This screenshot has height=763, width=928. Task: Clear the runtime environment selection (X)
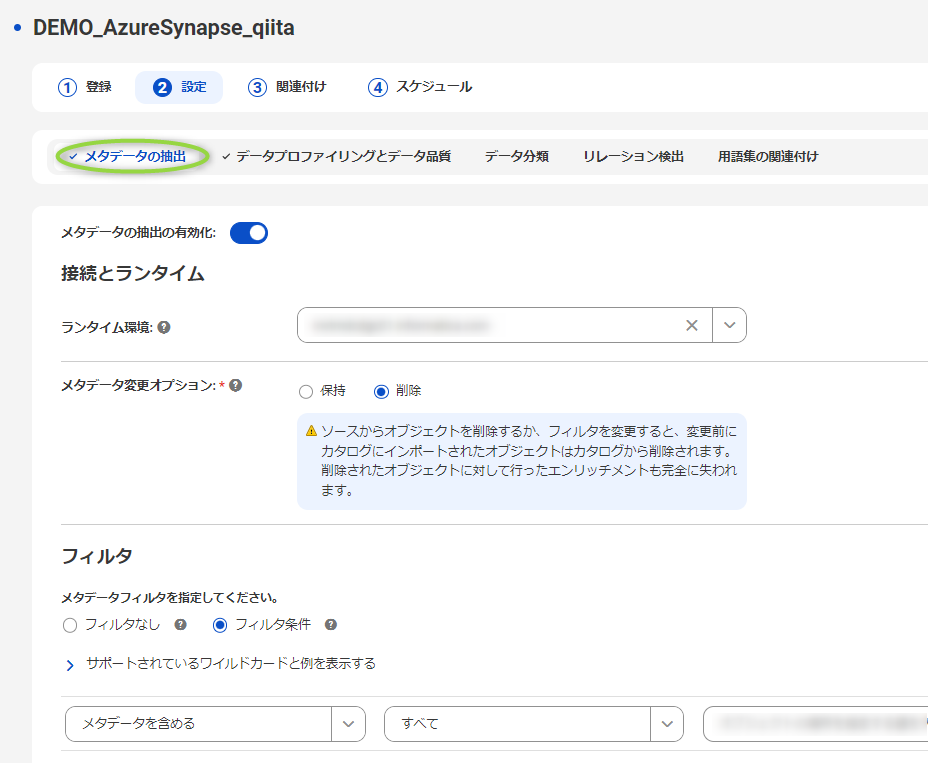(692, 325)
